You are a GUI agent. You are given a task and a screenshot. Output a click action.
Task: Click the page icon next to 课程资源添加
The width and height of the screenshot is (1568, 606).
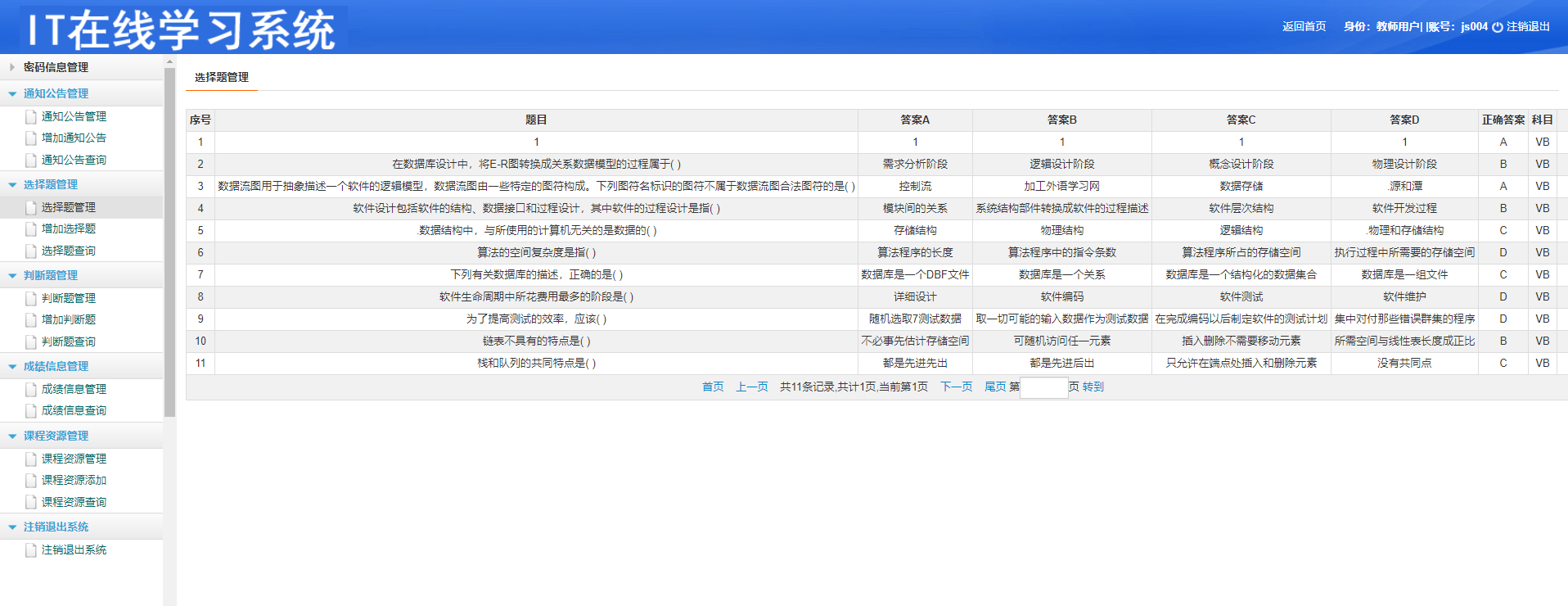coord(31,481)
